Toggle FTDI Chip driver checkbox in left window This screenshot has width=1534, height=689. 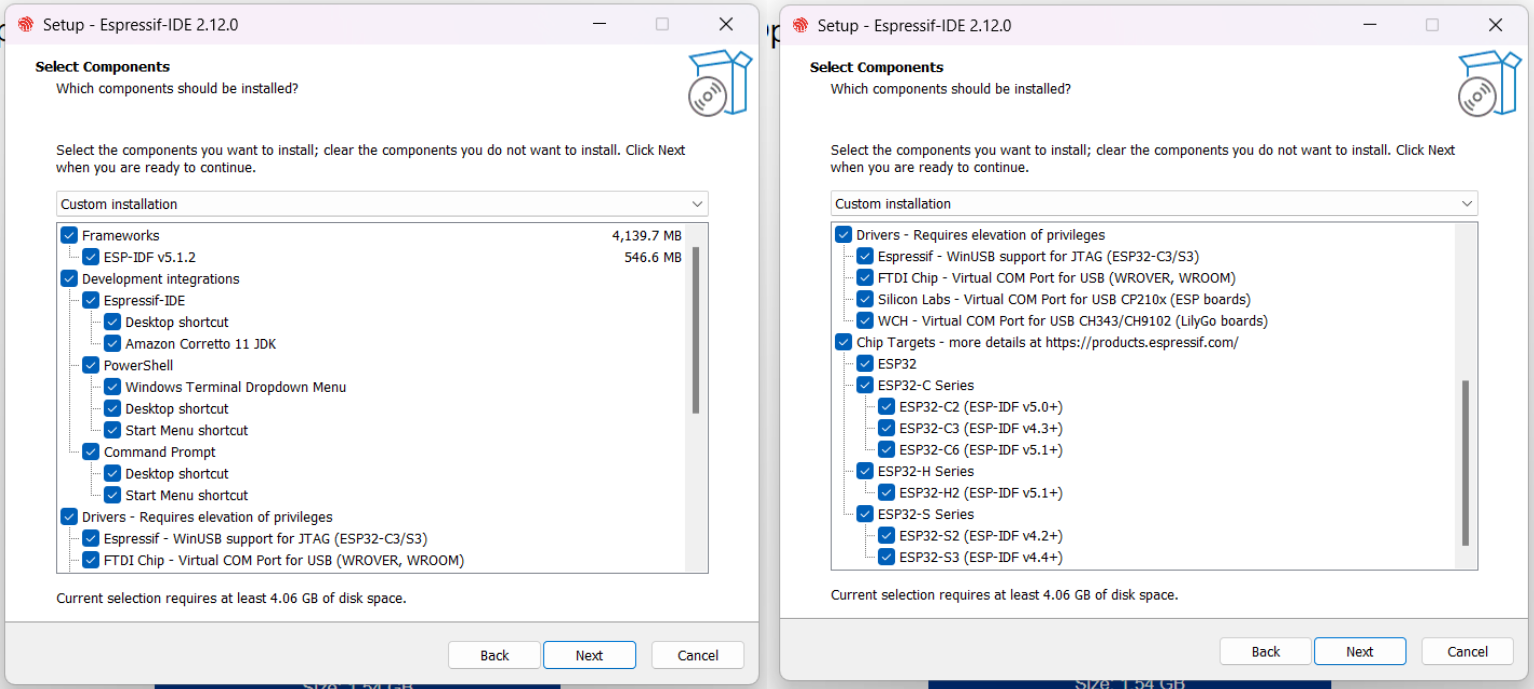pos(91,560)
